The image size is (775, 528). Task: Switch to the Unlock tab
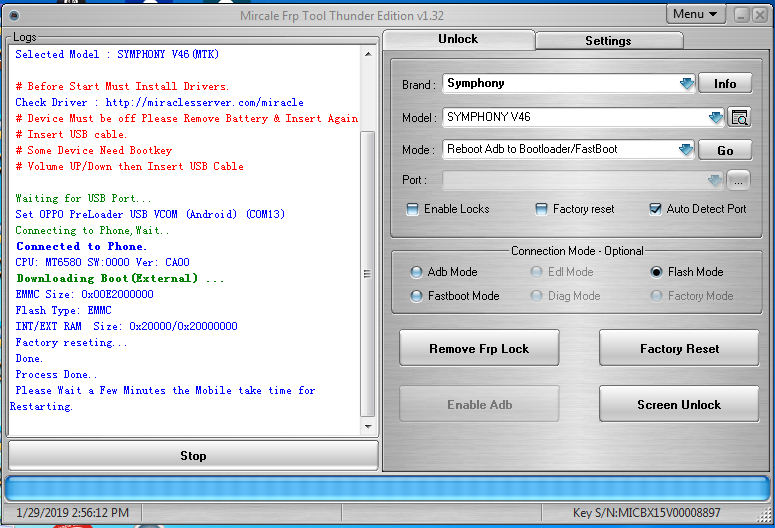click(458, 39)
